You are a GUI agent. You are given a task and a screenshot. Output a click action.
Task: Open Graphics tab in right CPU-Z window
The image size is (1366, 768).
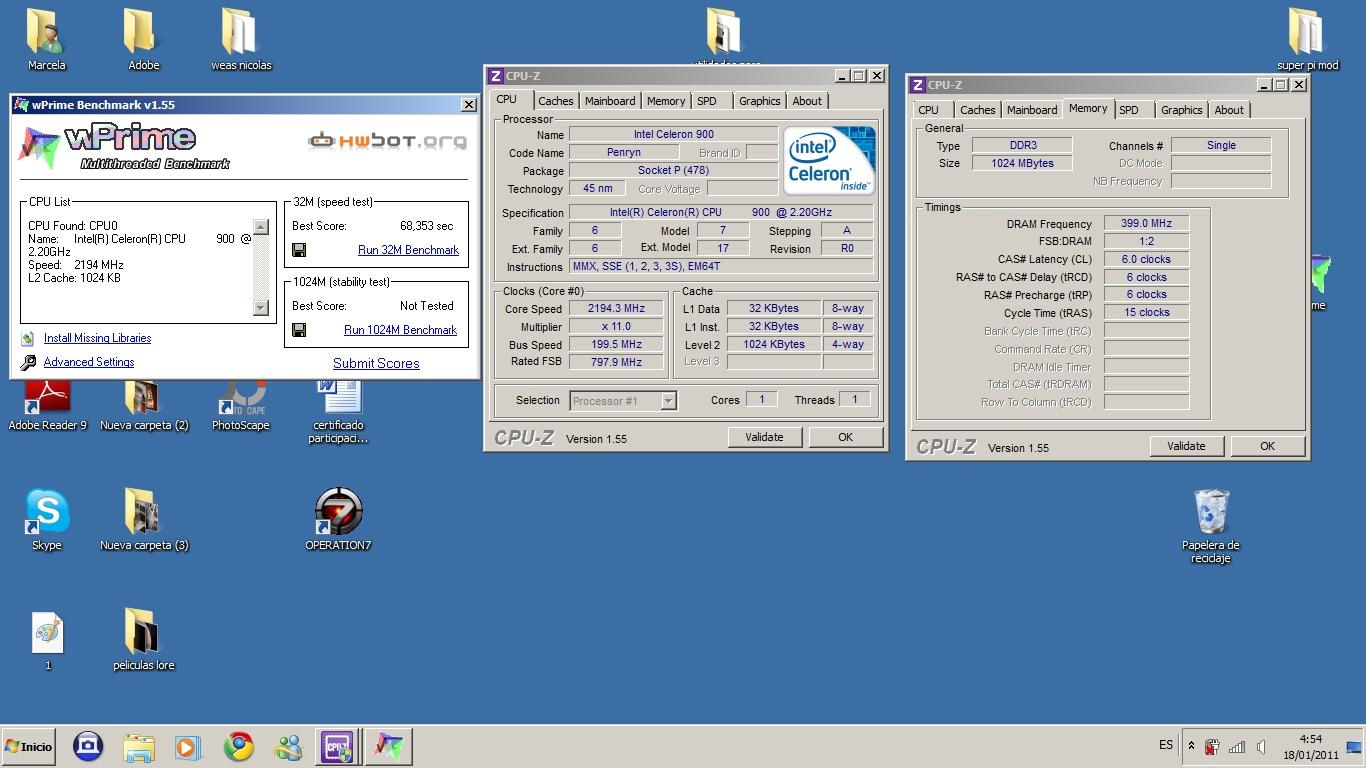point(1182,110)
